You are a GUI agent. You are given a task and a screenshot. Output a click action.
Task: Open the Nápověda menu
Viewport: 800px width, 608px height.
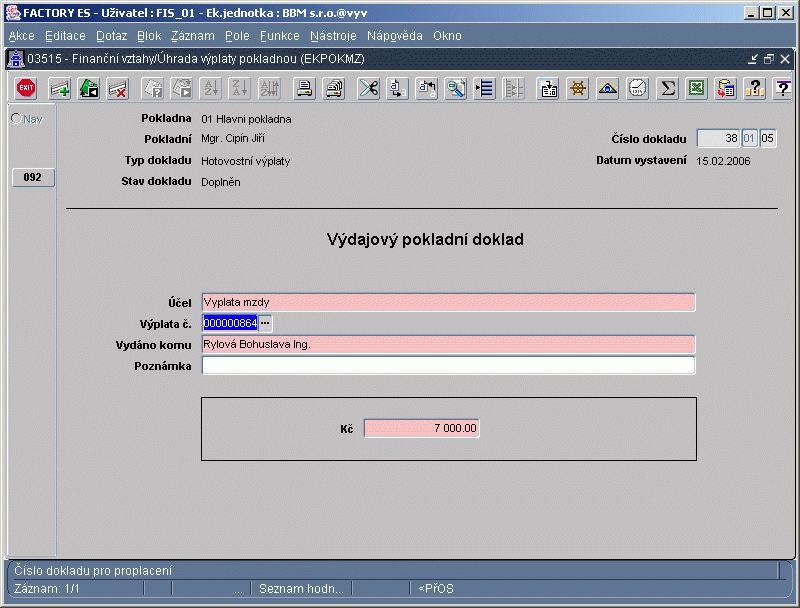395,36
